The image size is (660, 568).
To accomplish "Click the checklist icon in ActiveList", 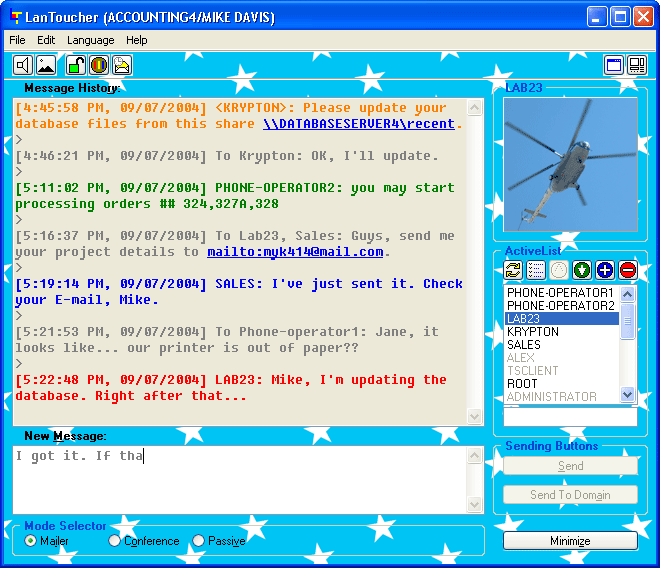I will 536,270.
